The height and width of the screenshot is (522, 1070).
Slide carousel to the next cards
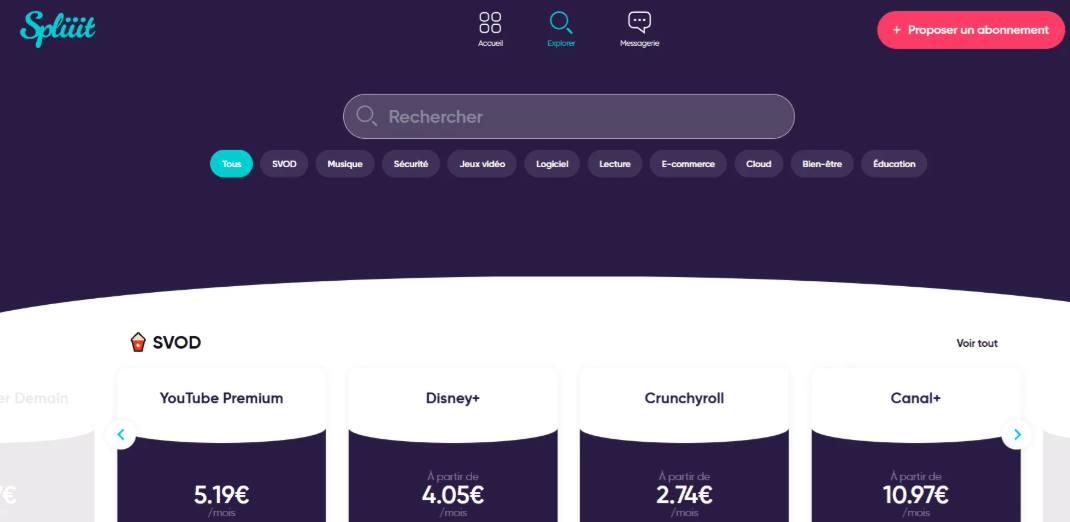(1017, 434)
